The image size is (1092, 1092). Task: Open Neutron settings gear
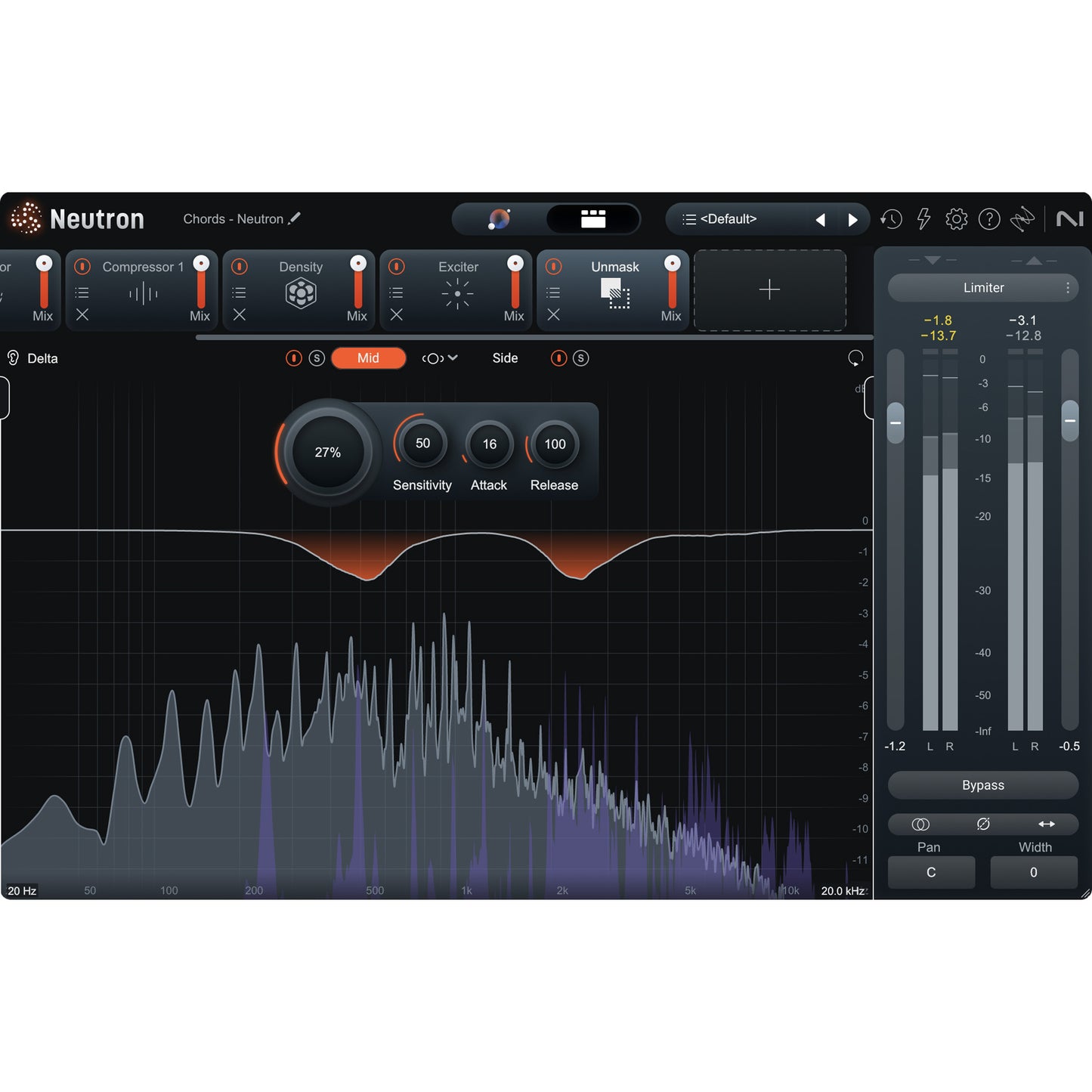[x=955, y=218]
